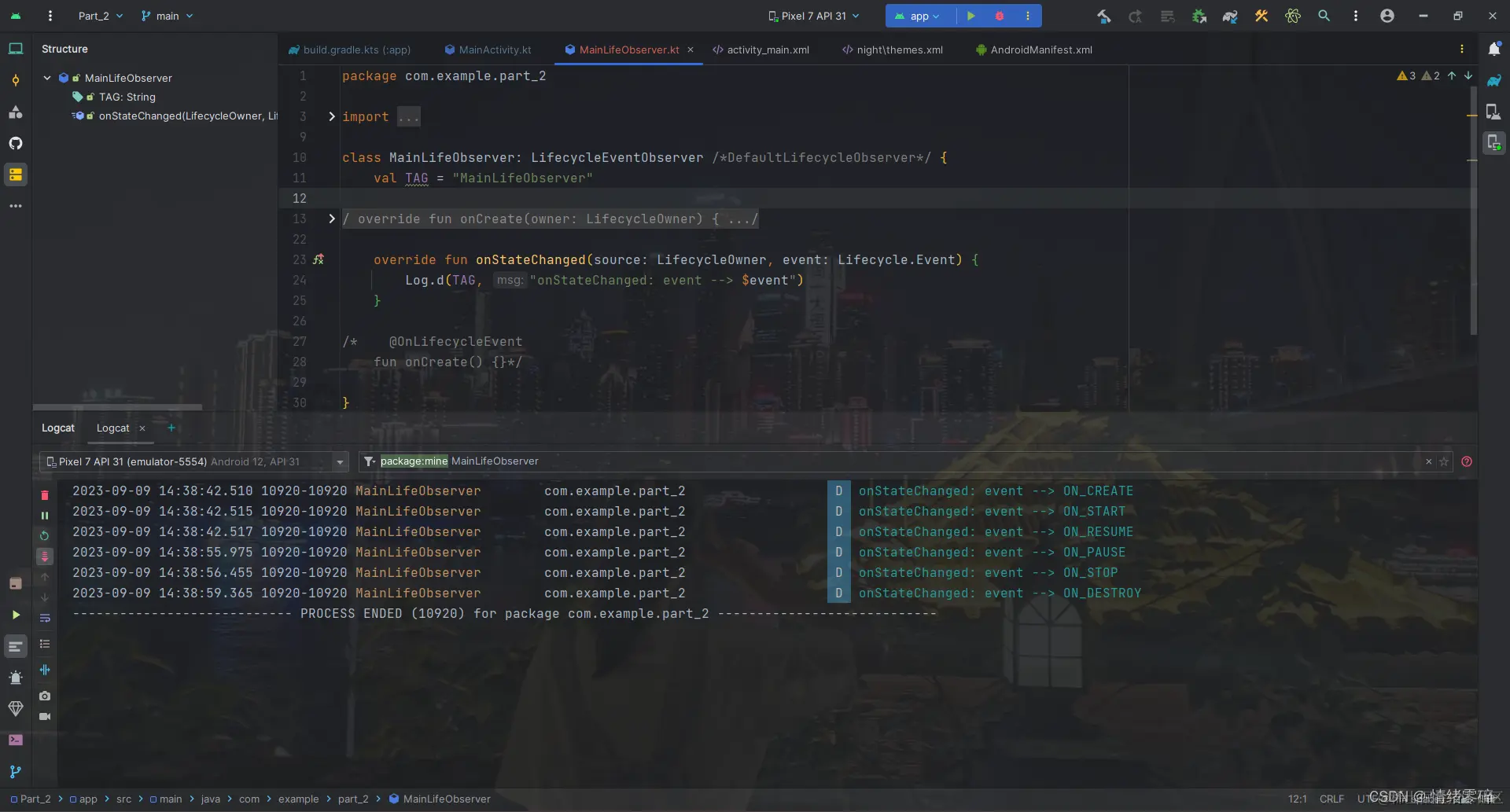Add a new Logcat tab
This screenshot has height=812, width=1510.
tap(171, 428)
